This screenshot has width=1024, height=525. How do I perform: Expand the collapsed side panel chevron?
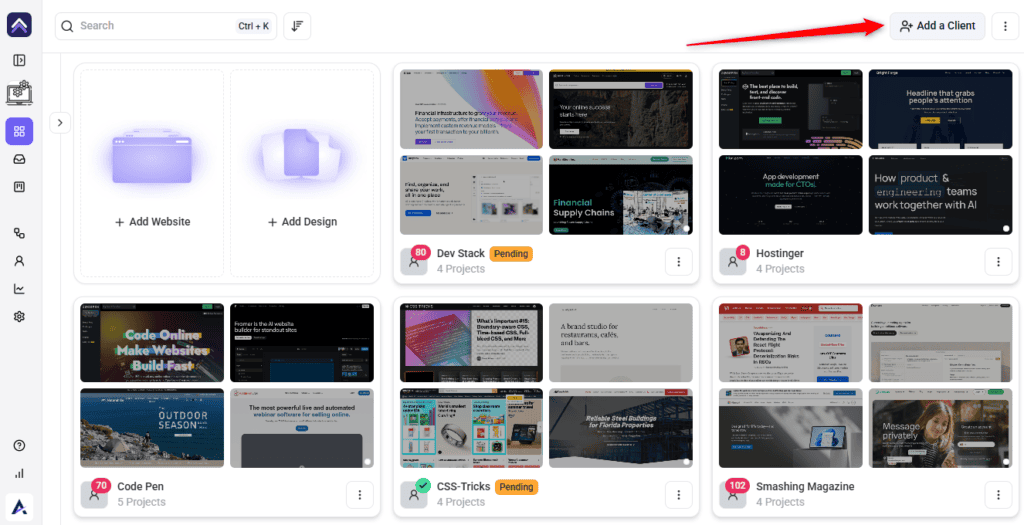click(x=60, y=122)
